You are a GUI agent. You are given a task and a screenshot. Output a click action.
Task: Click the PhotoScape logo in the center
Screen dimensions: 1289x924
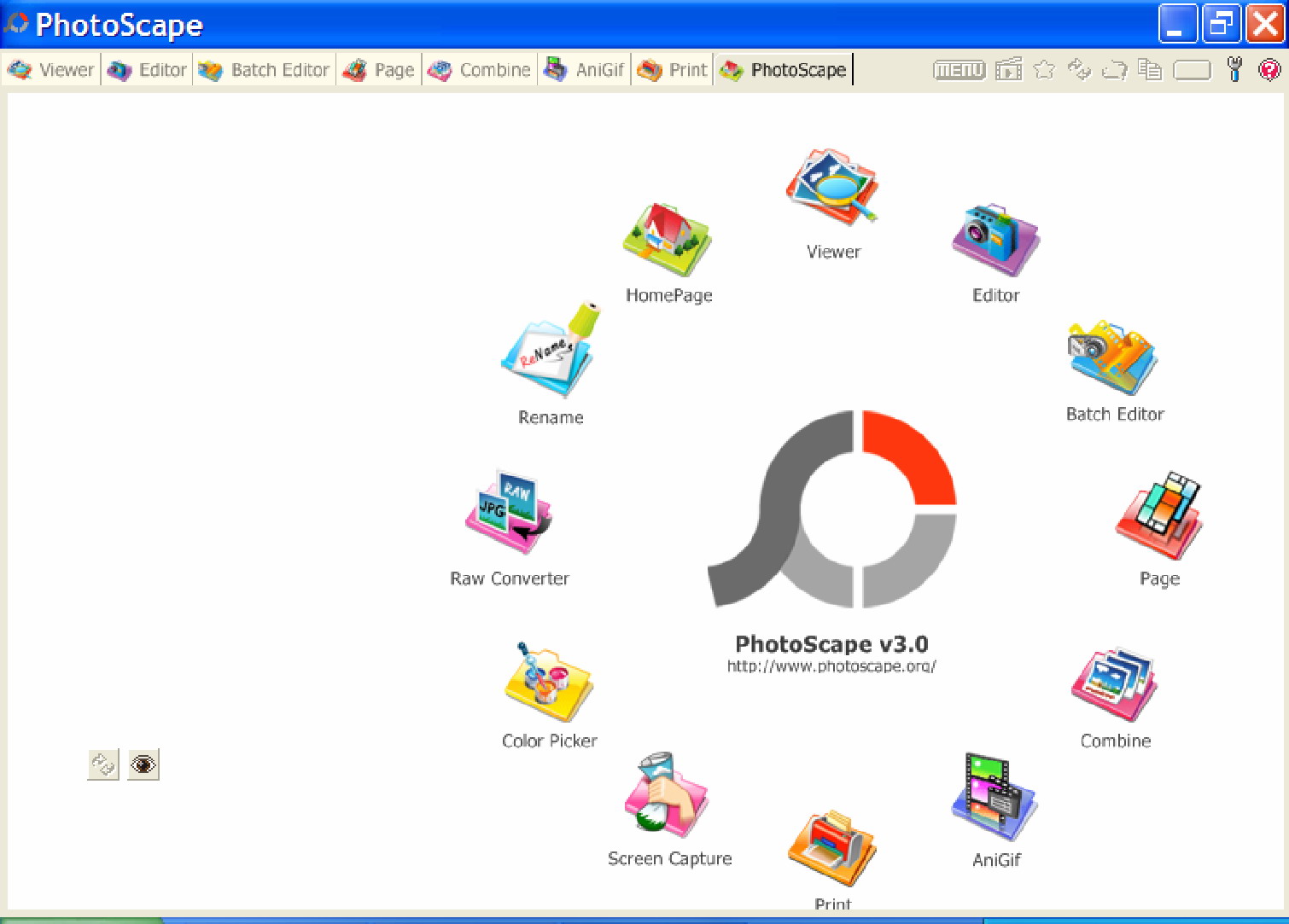pyautogui.click(x=832, y=509)
